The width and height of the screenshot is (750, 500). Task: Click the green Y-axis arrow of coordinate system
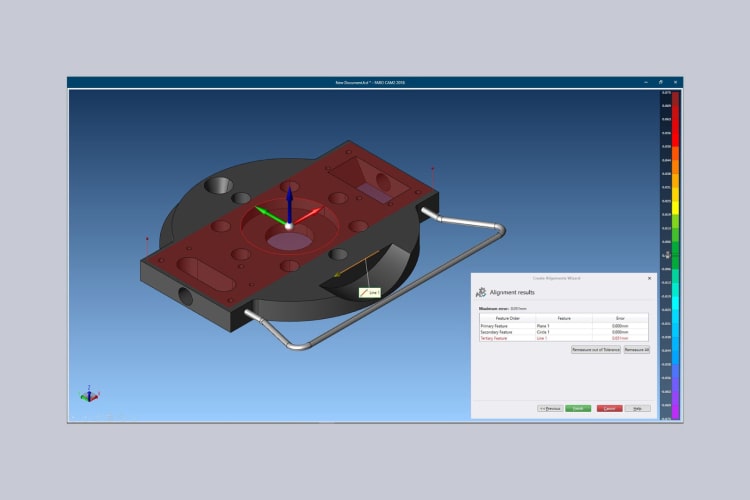pos(270,215)
